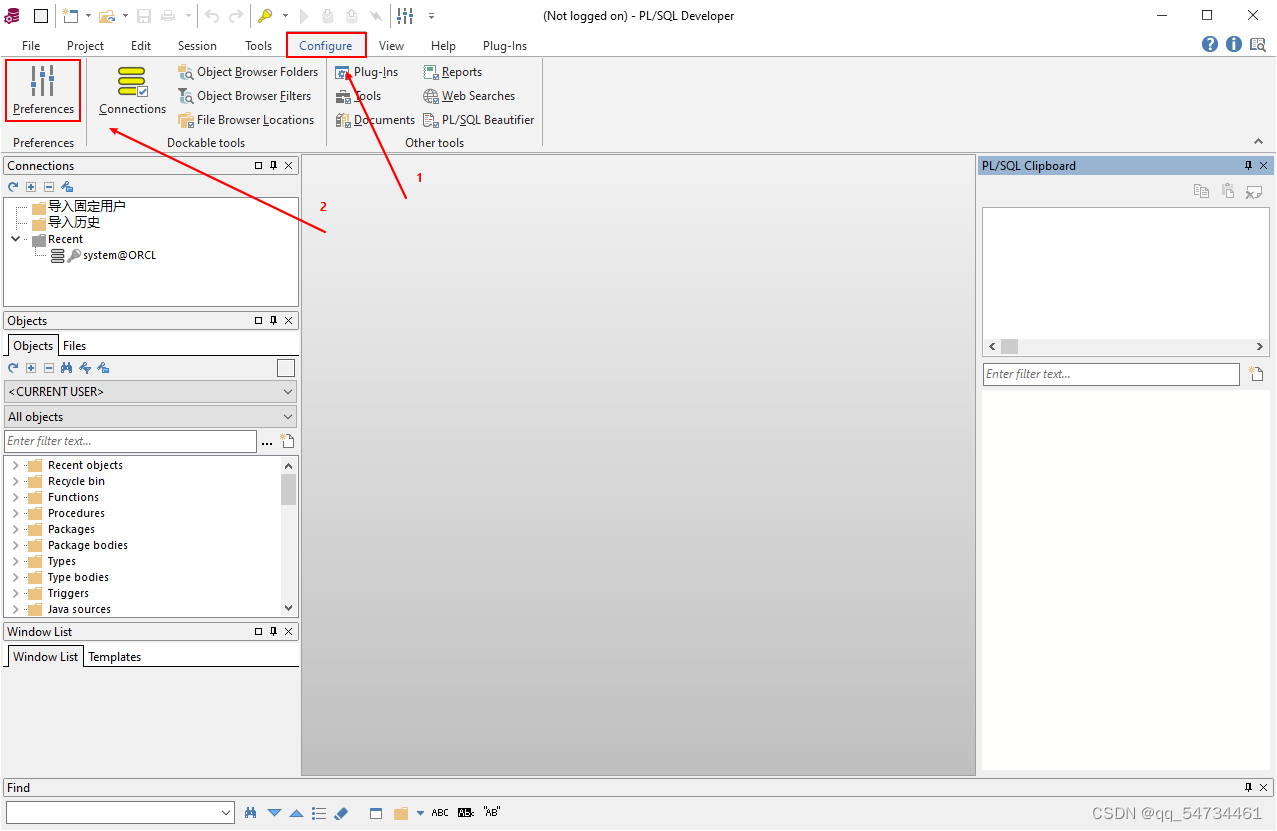Click the folder search scope icon in Find bar
1277x831 pixels.
(x=401, y=813)
